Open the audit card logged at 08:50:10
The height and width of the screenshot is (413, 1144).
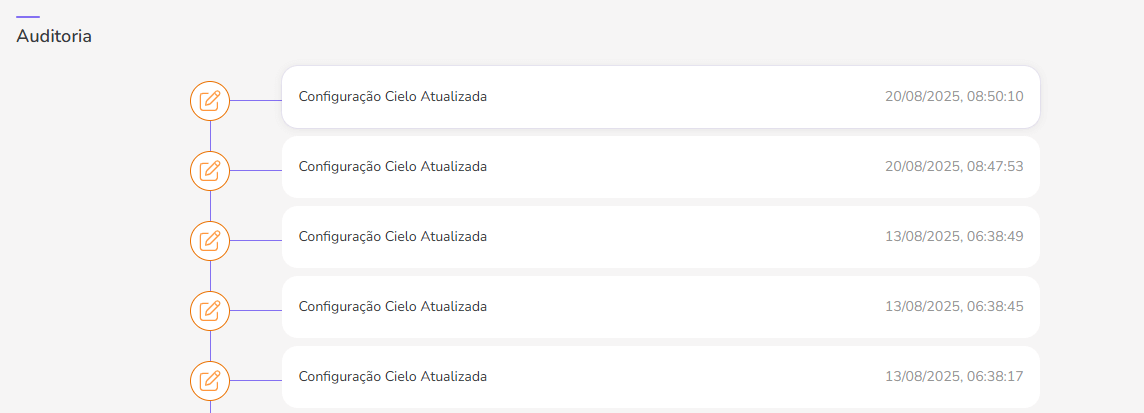(660, 97)
